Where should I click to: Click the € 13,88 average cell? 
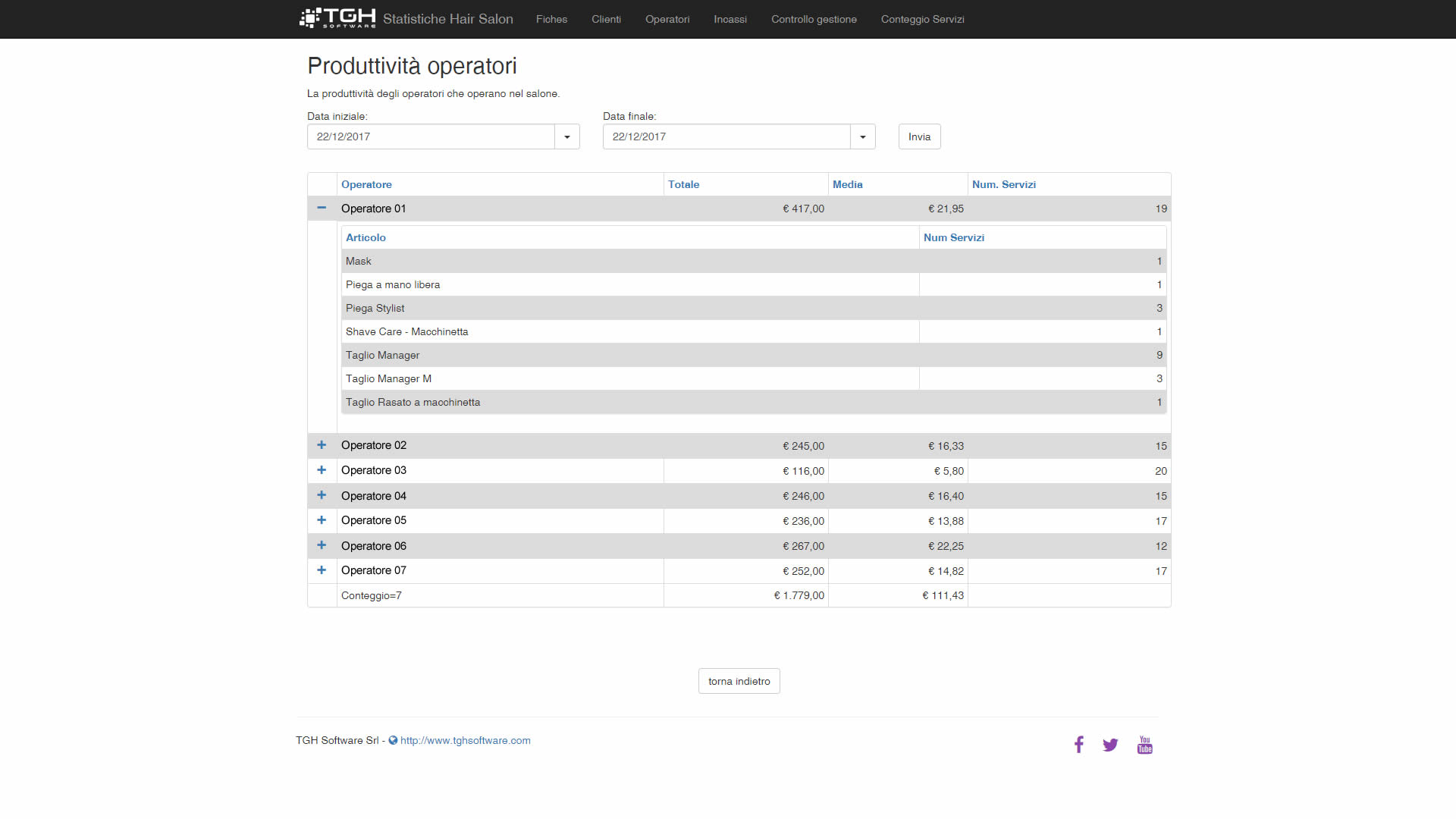898,521
